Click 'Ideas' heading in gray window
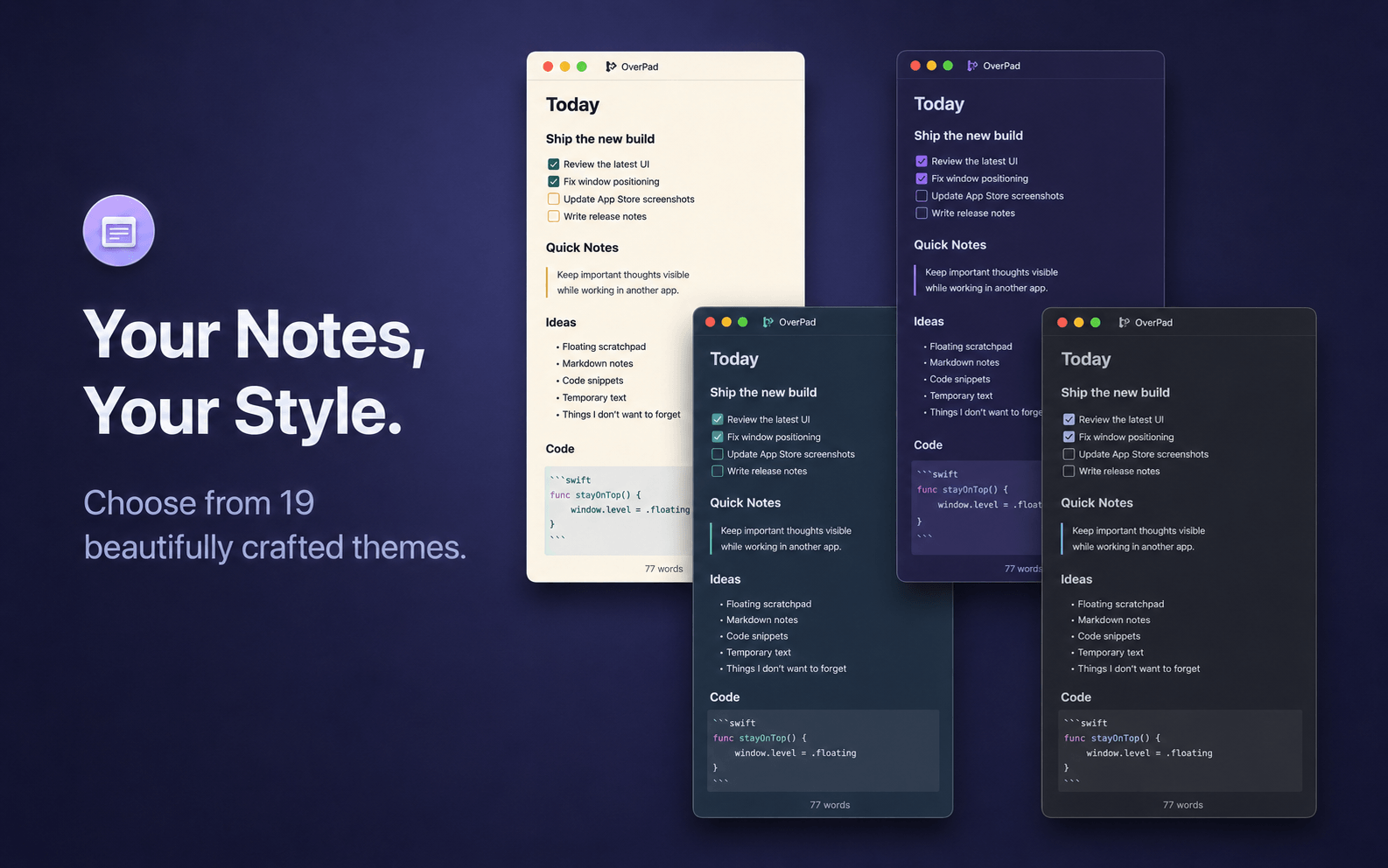 click(1076, 579)
